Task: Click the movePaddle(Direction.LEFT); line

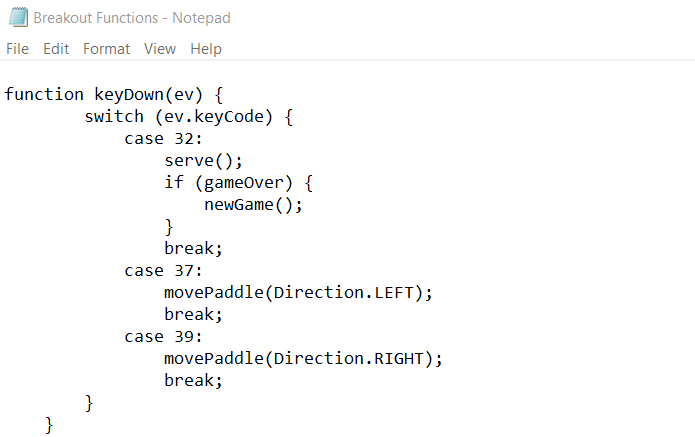Action: coord(298,292)
